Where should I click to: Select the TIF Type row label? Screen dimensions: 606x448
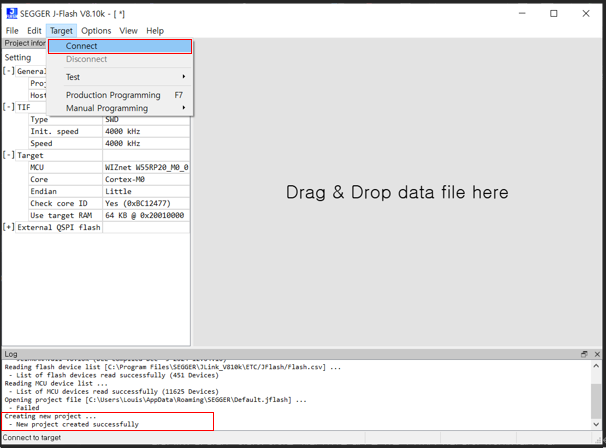[39, 119]
